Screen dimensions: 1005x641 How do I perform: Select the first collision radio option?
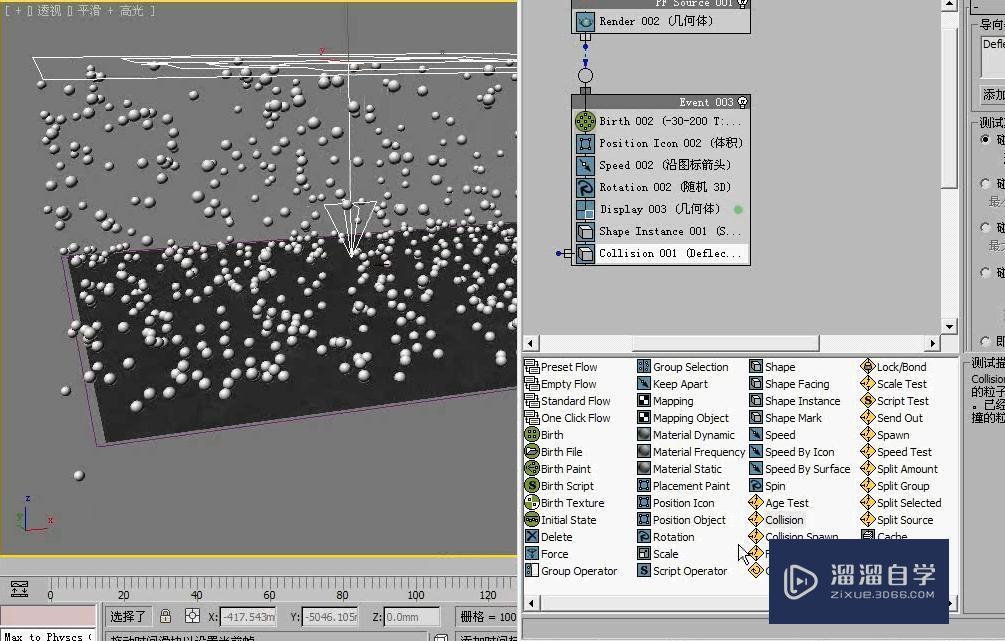(x=985, y=139)
